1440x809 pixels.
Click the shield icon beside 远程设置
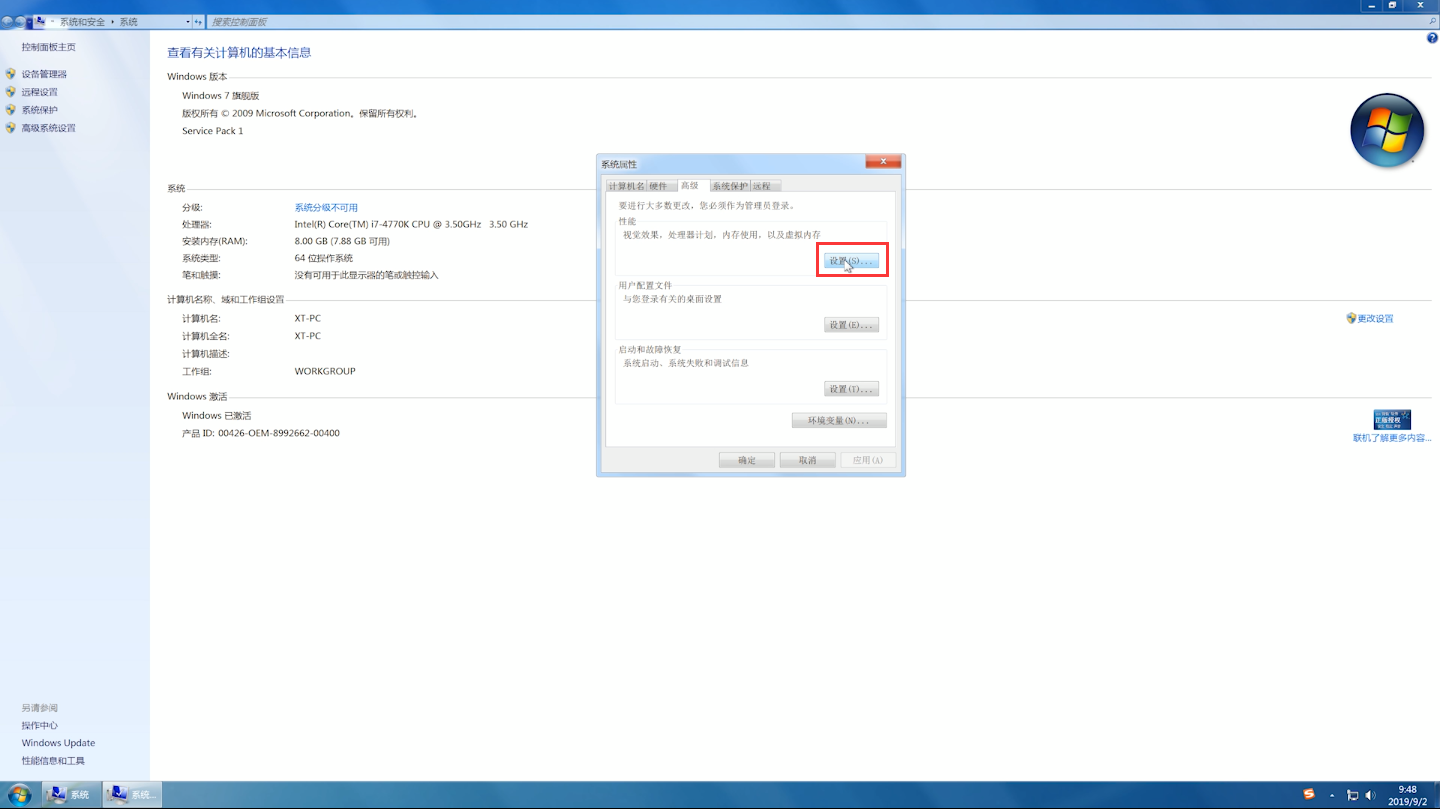[11, 92]
